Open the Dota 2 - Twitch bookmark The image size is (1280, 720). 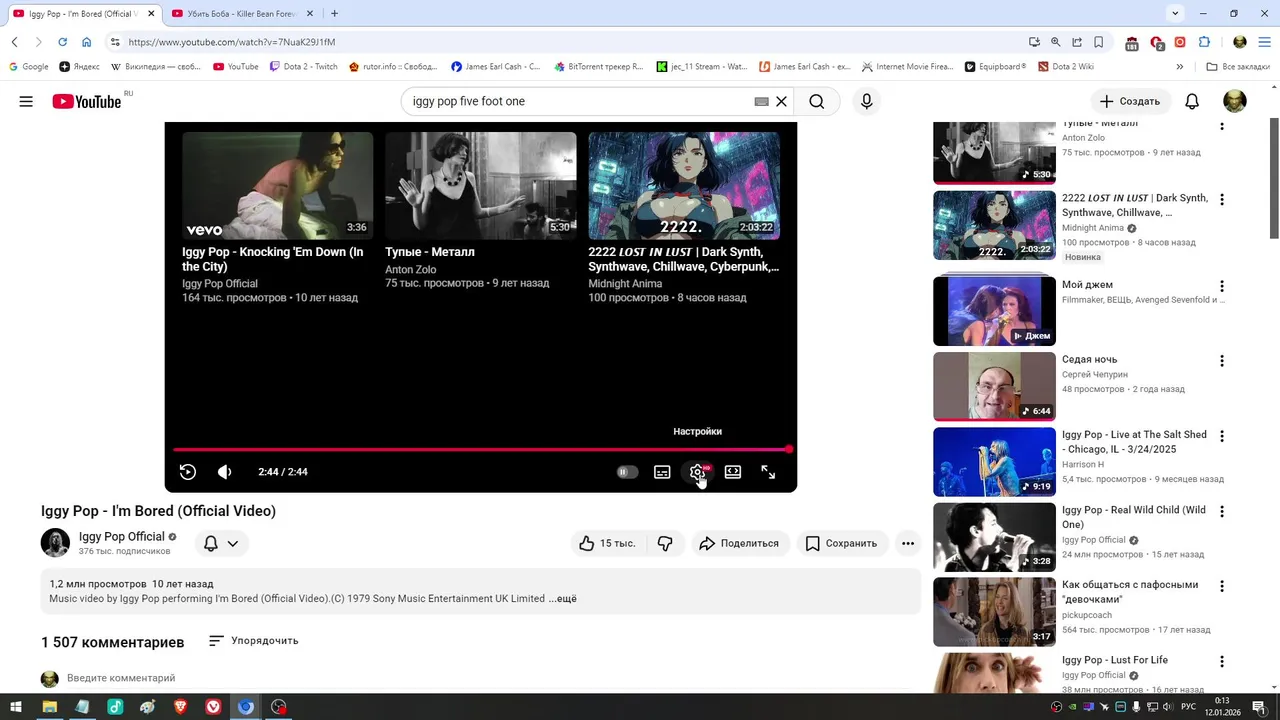pyautogui.click(x=304, y=67)
